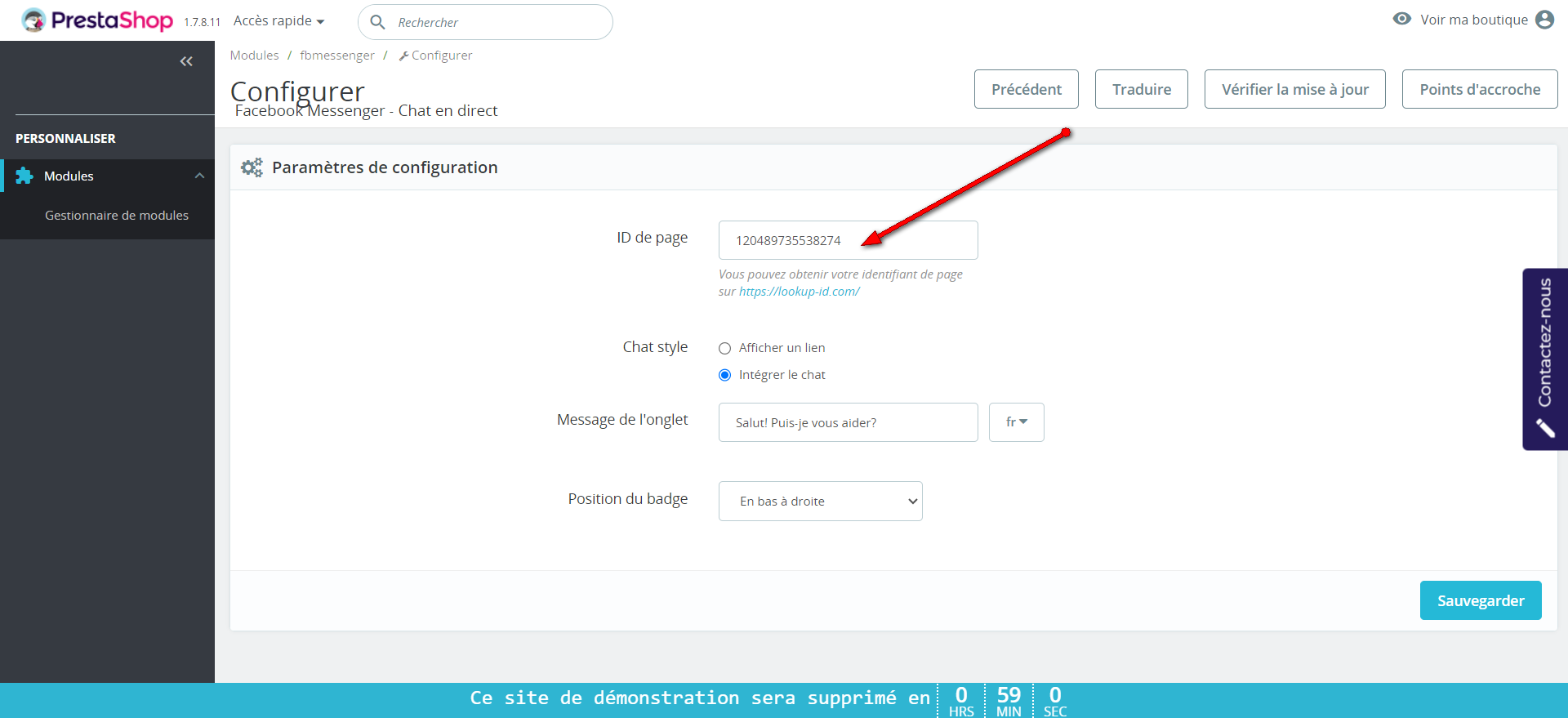Open the Accès rapide dropdown
The height and width of the screenshot is (718, 1568).
click(x=279, y=20)
